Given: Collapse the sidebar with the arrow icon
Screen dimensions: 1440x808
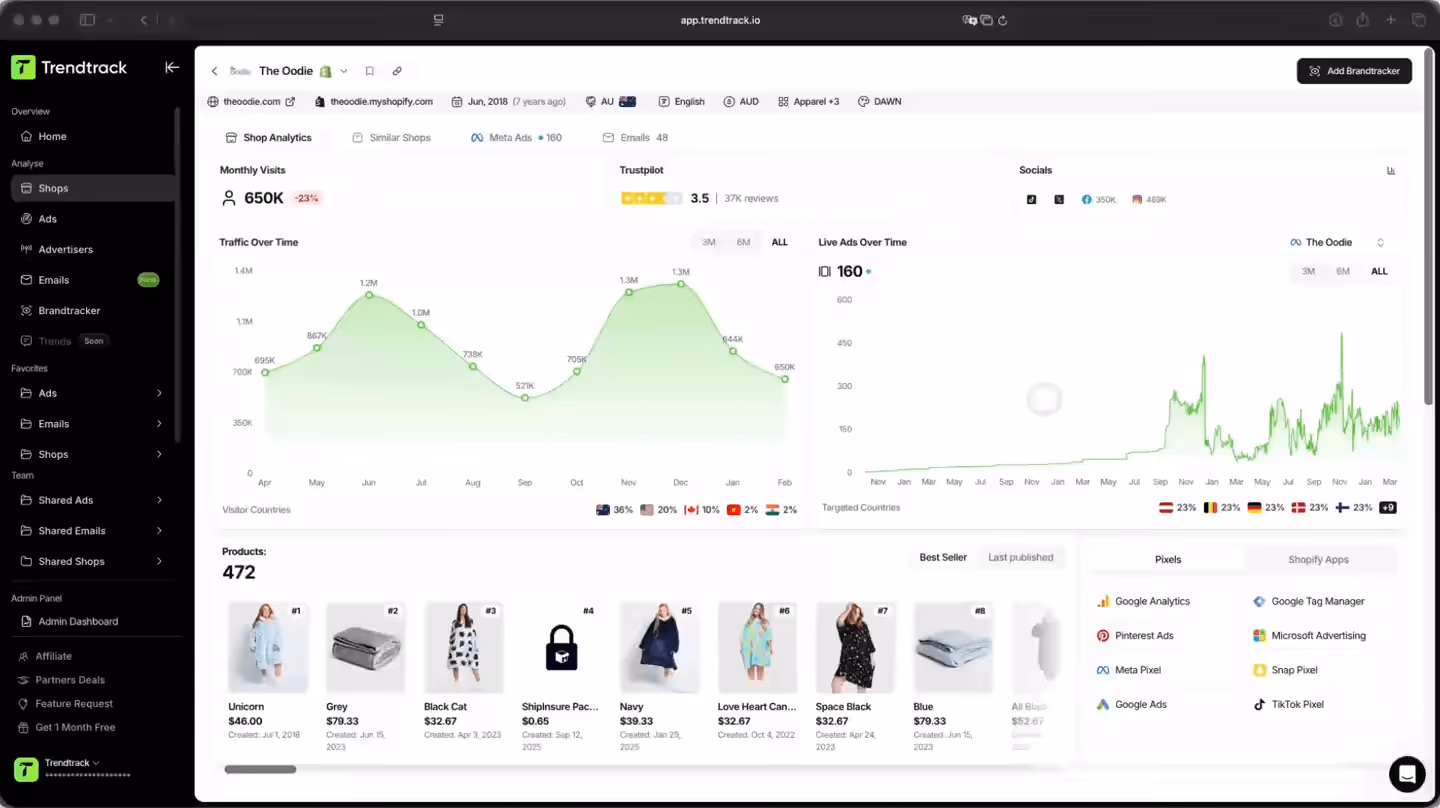Looking at the screenshot, I should pyautogui.click(x=172, y=67).
